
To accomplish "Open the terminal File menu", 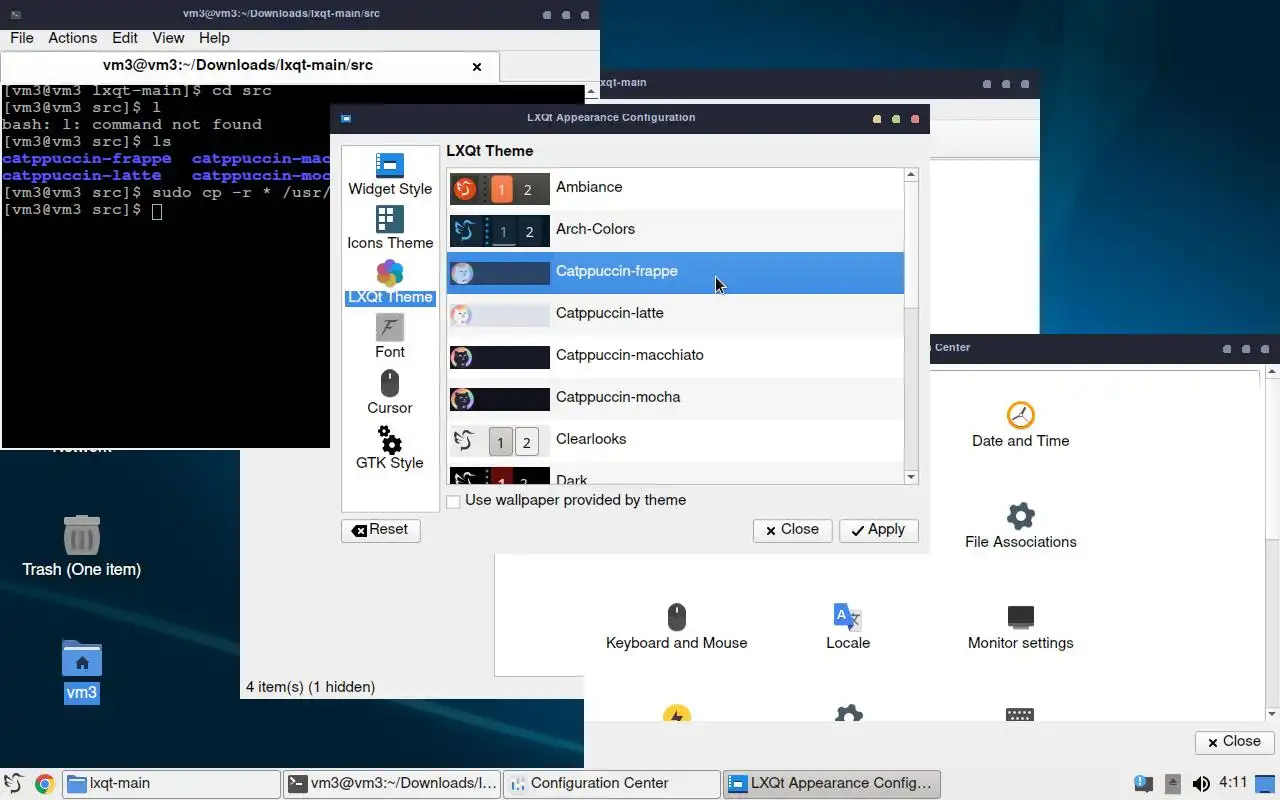I will click(x=22, y=38).
